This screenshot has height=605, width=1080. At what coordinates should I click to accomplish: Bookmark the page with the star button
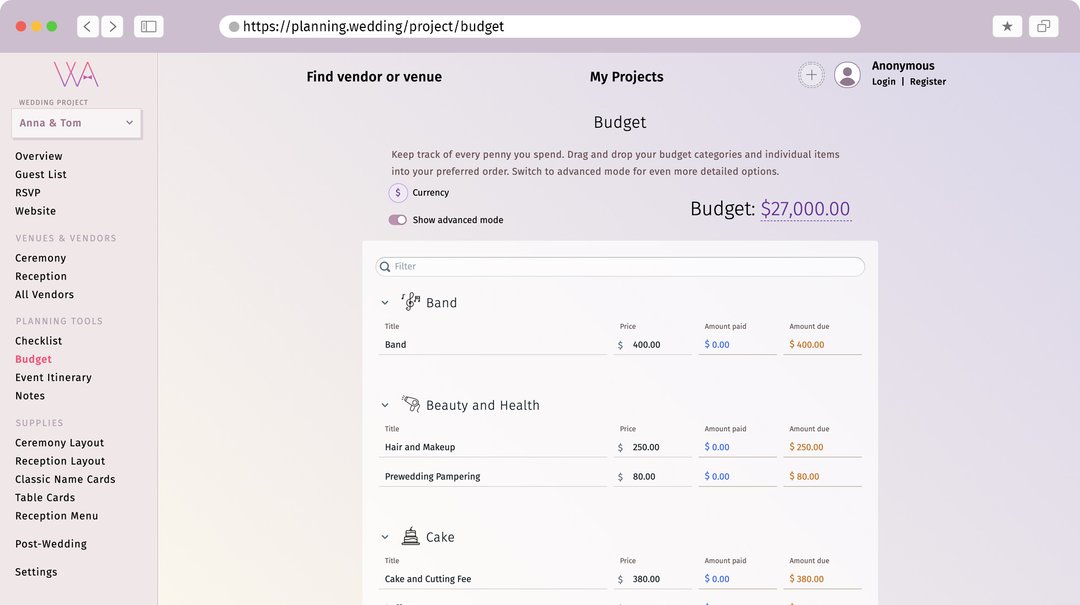[1007, 25]
